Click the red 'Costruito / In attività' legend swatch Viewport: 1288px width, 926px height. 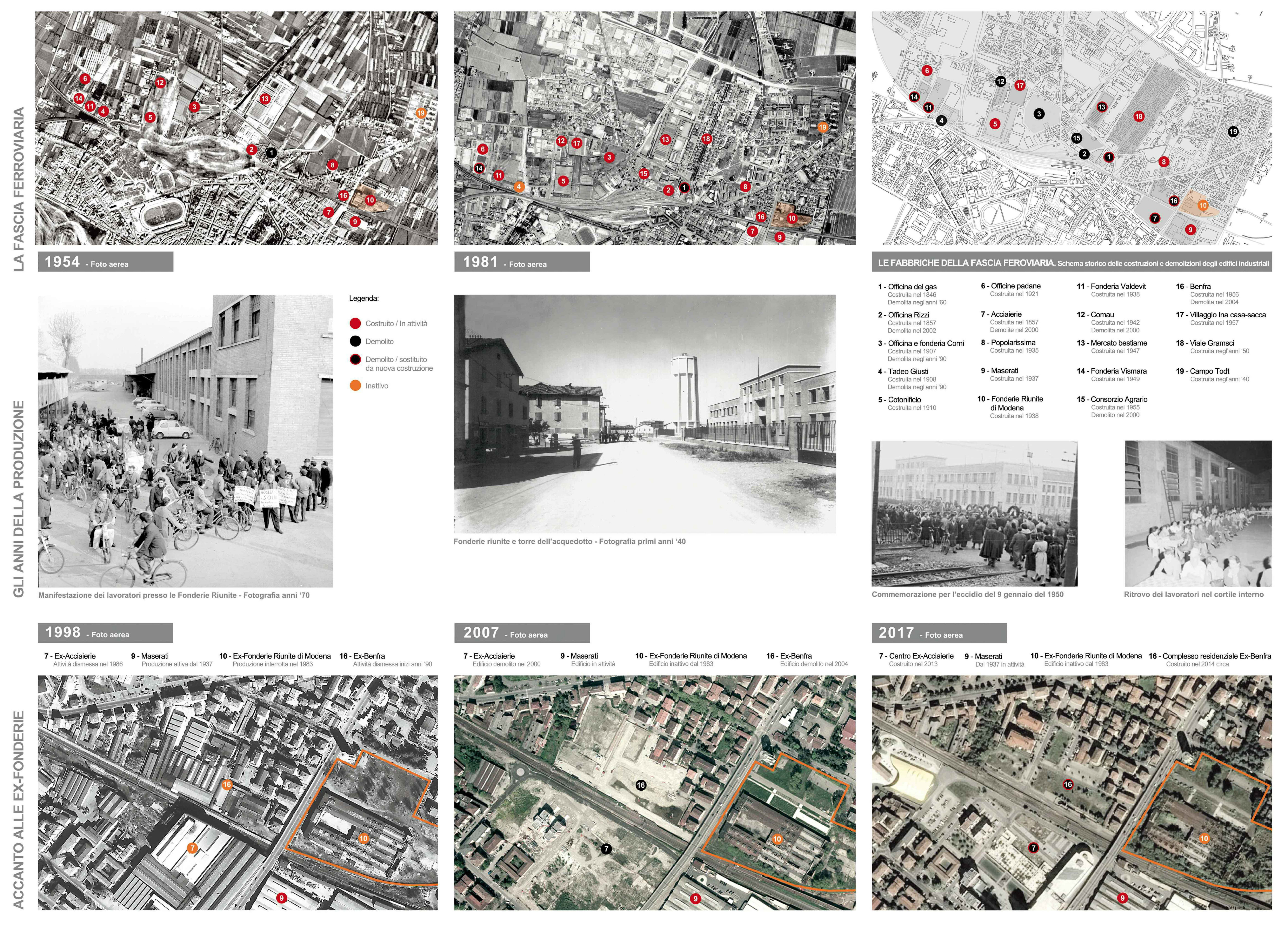point(355,324)
